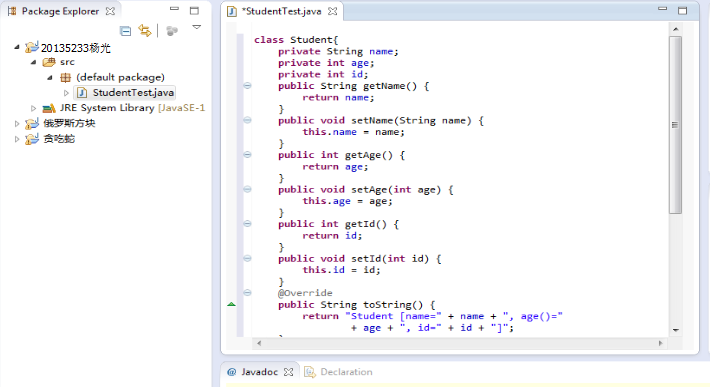
Task: Maximize the Package Explorer panel
Action: point(194,10)
